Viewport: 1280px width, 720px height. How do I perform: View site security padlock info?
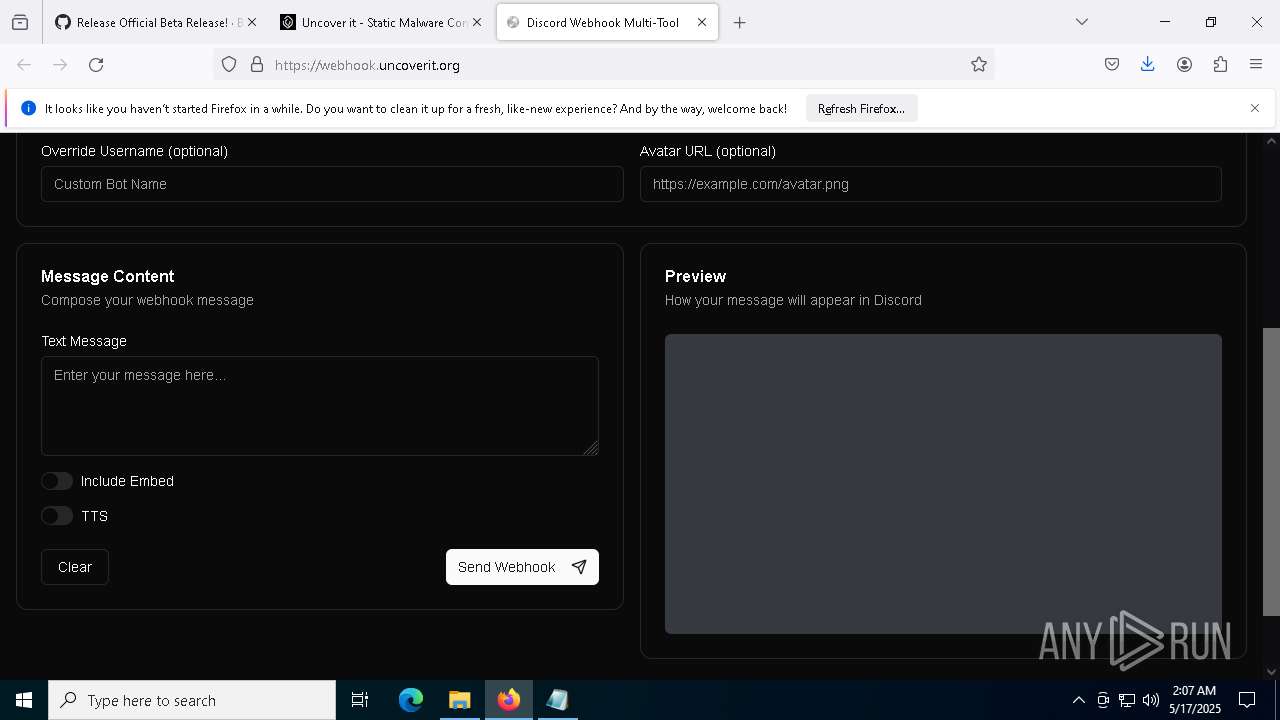[257, 65]
